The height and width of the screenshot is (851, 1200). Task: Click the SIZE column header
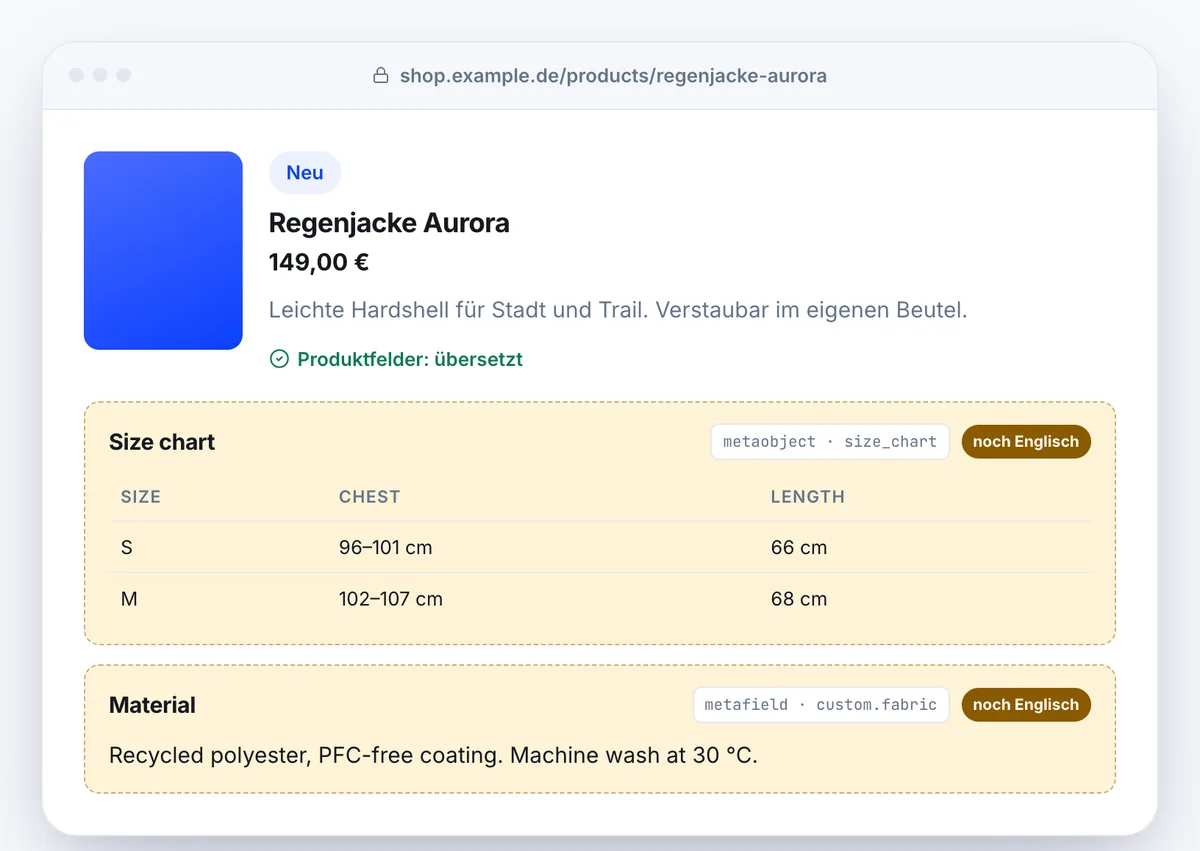point(141,497)
